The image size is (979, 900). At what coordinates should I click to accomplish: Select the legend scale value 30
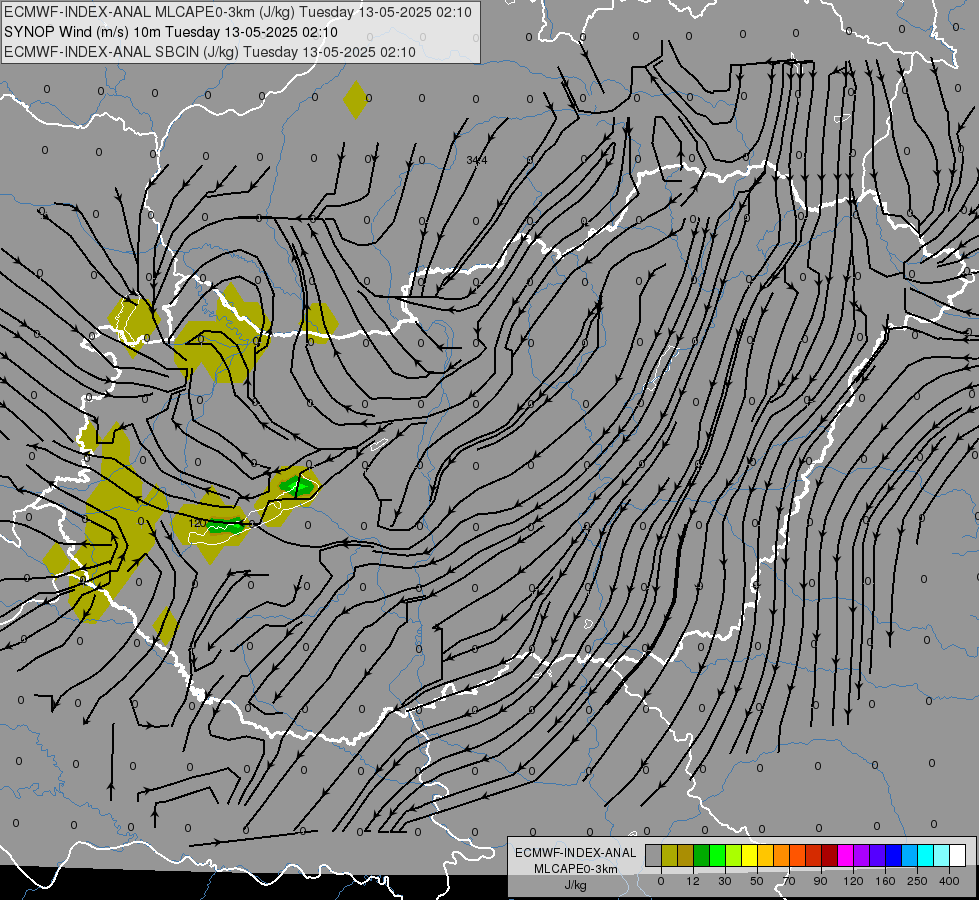tap(725, 881)
